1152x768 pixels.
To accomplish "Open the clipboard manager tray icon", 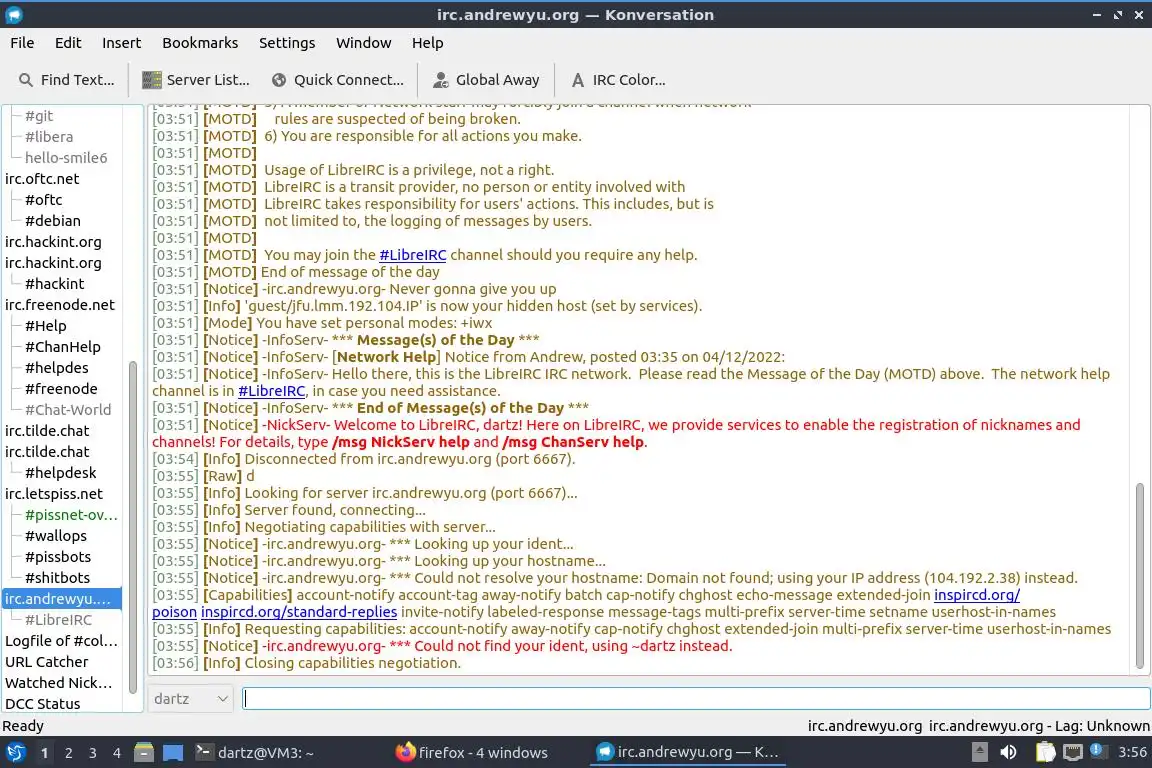I will (x=1045, y=753).
